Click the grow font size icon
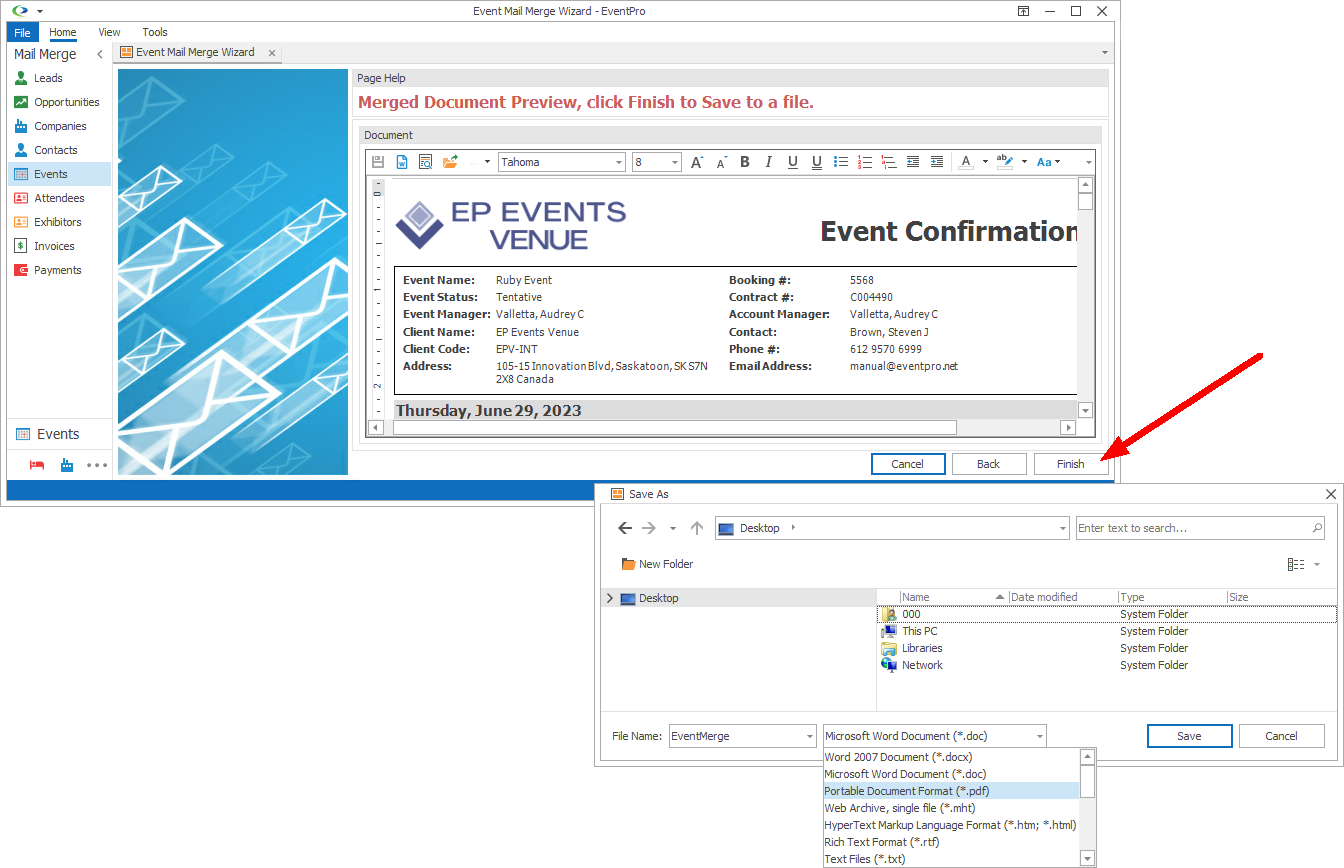The height and width of the screenshot is (868, 1344). coord(697,162)
